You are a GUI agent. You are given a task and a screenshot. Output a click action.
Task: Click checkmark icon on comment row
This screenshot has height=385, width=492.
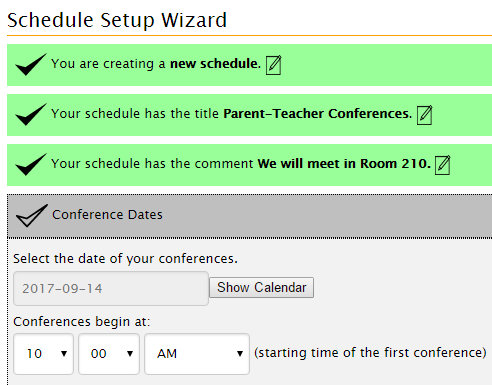tap(31, 164)
